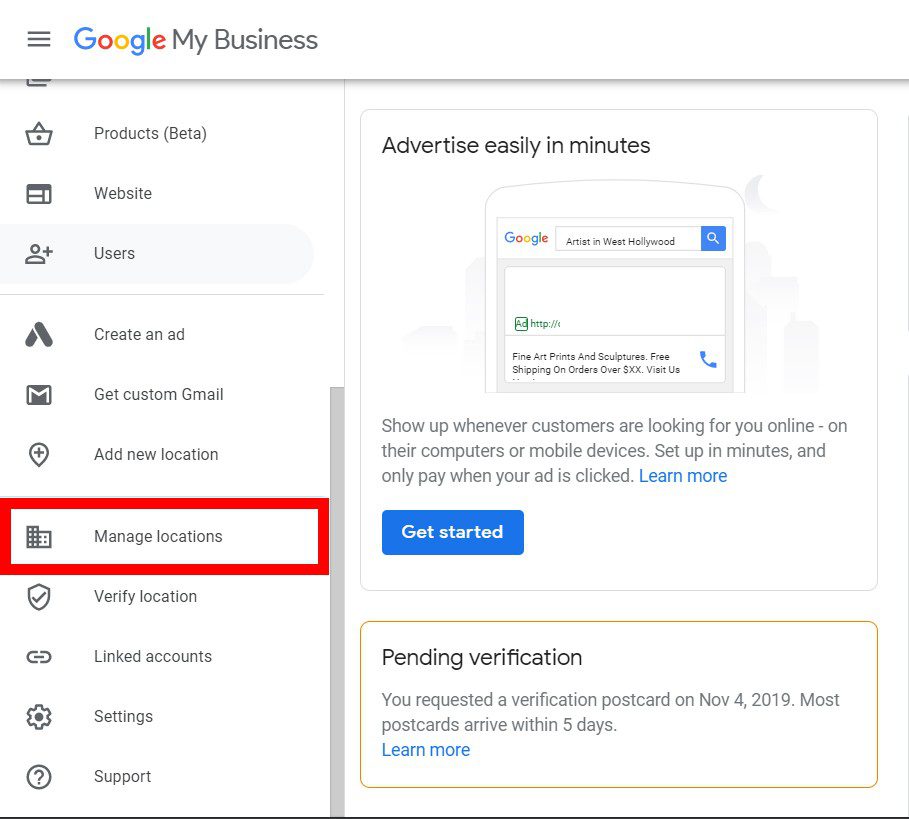Click the small Google logo in illustration
909x819 pixels.
(x=526, y=238)
